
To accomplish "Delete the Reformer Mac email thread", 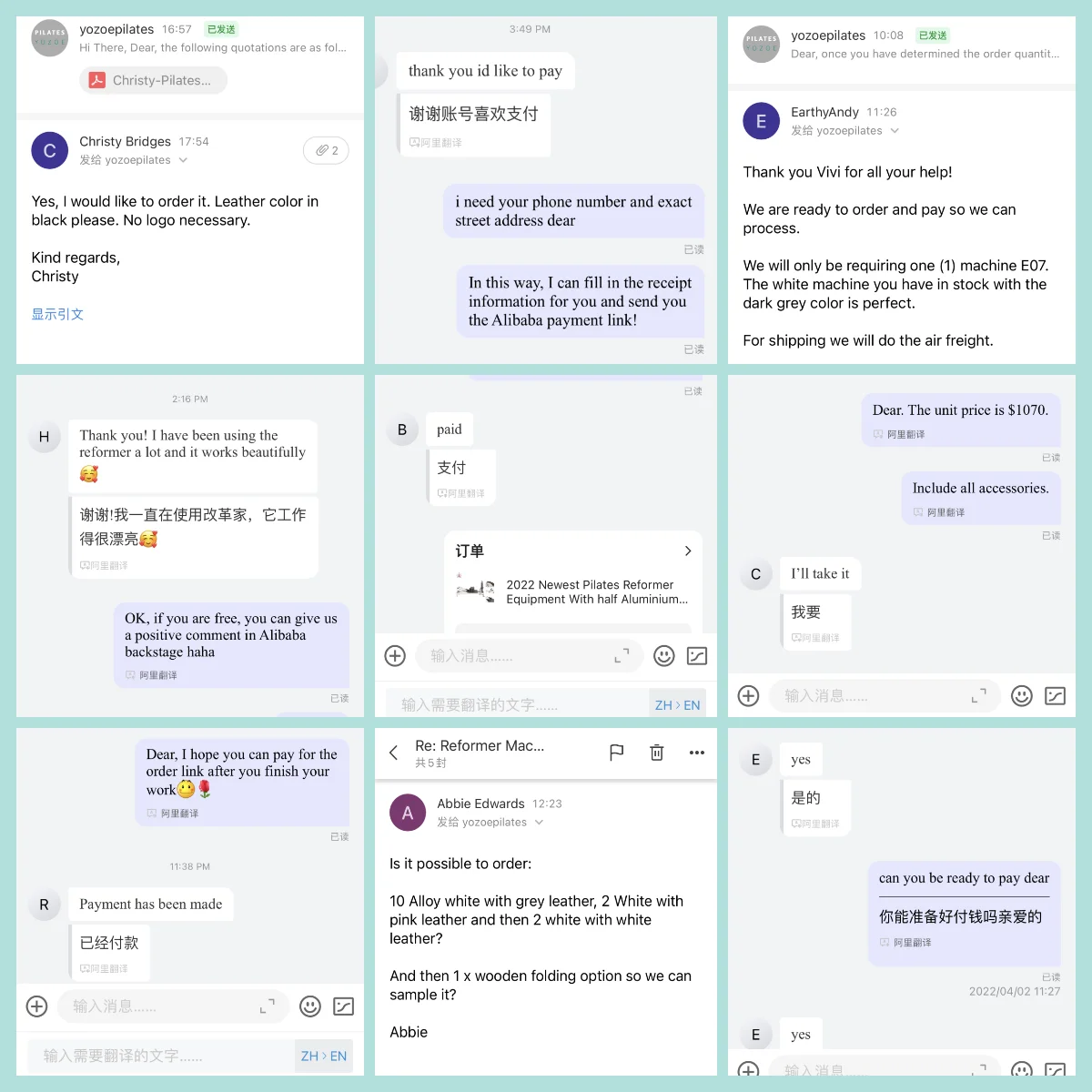I will point(657,753).
